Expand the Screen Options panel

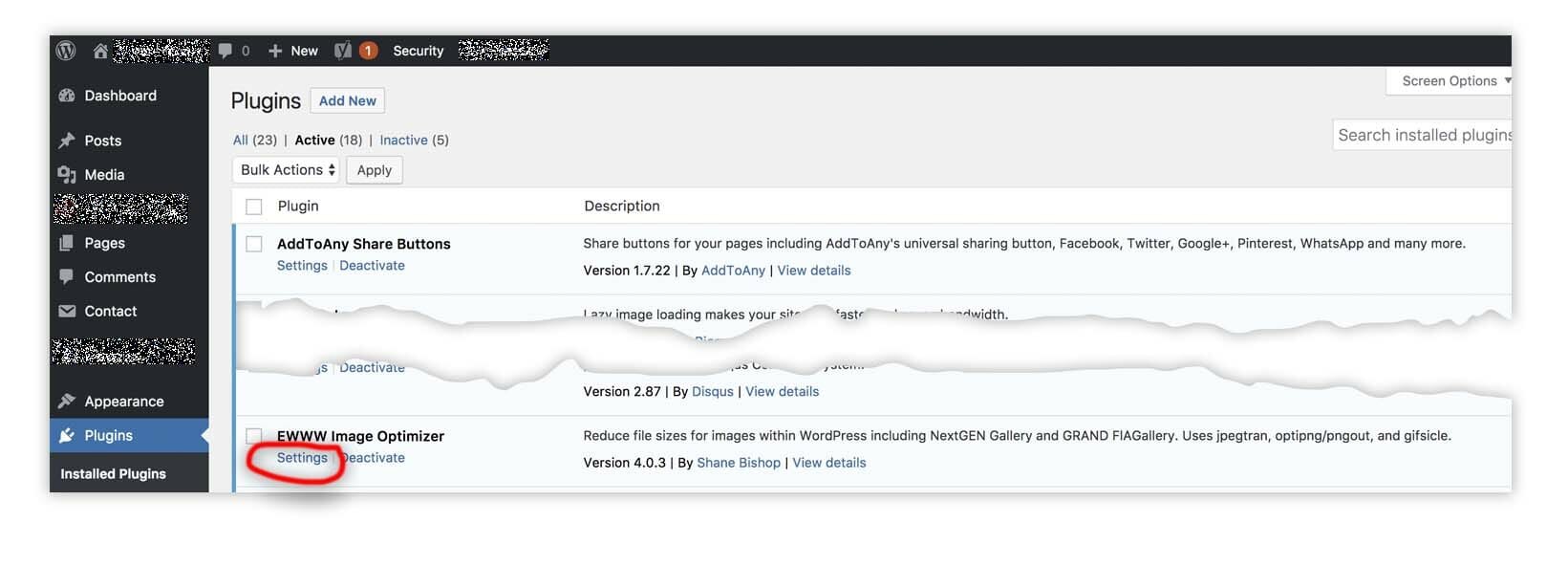tap(1449, 80)
